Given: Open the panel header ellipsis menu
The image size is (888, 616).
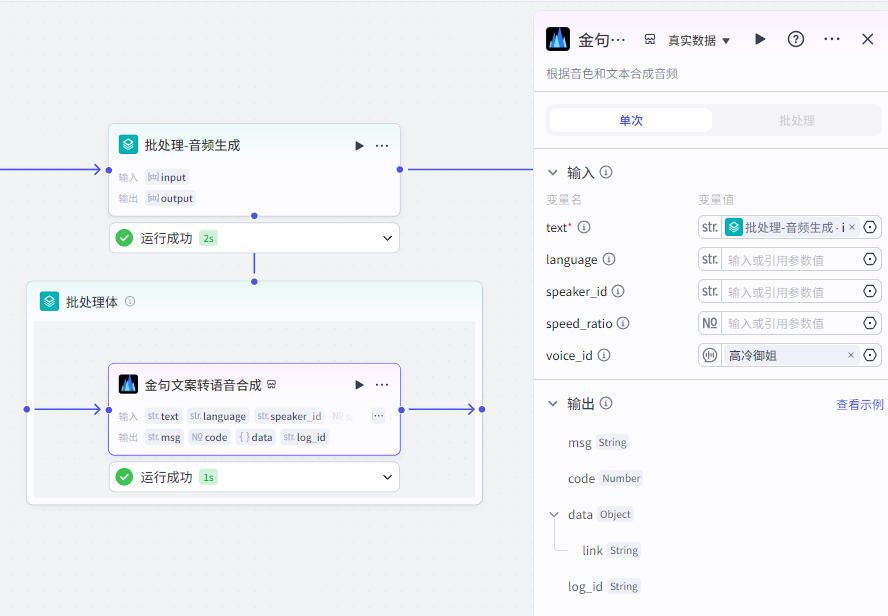Looking at the screenshot, I should point(832,39).
